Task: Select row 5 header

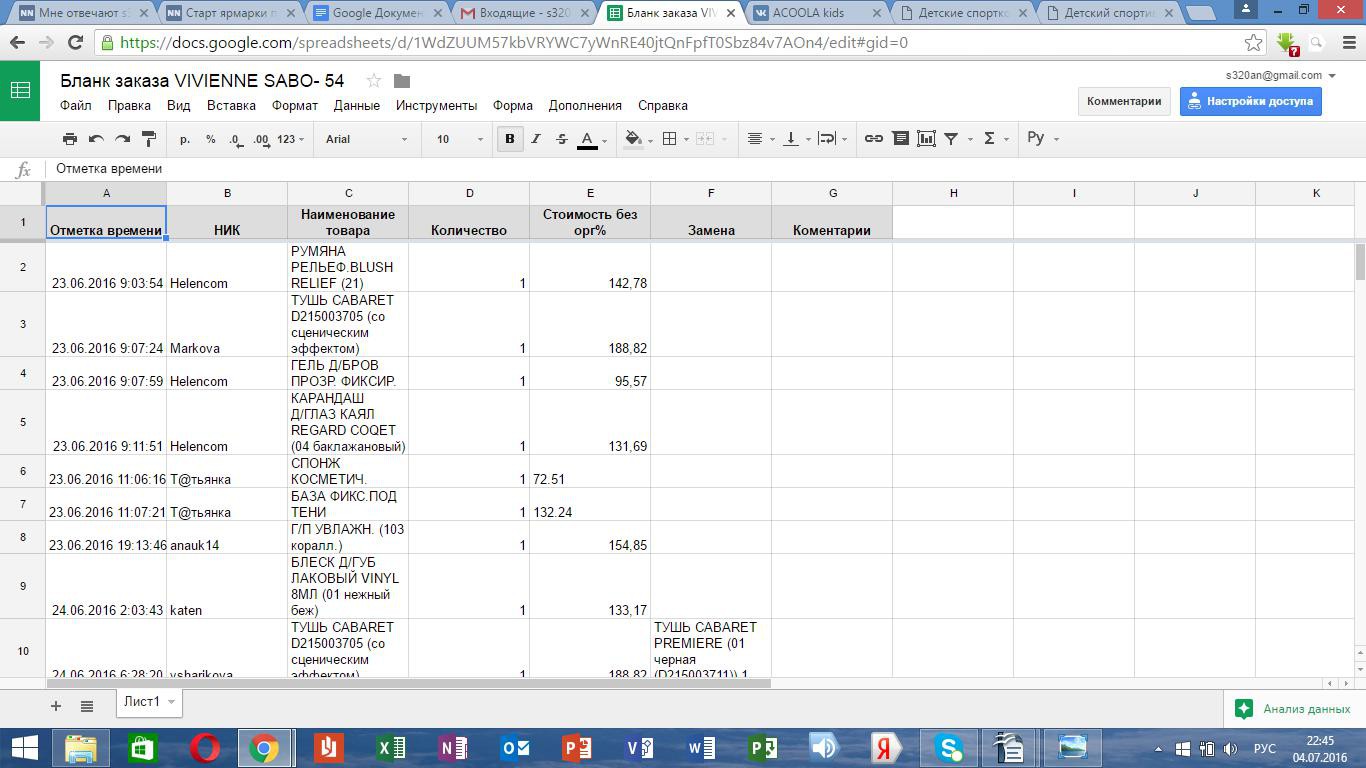Action: (x=22, y=422)
